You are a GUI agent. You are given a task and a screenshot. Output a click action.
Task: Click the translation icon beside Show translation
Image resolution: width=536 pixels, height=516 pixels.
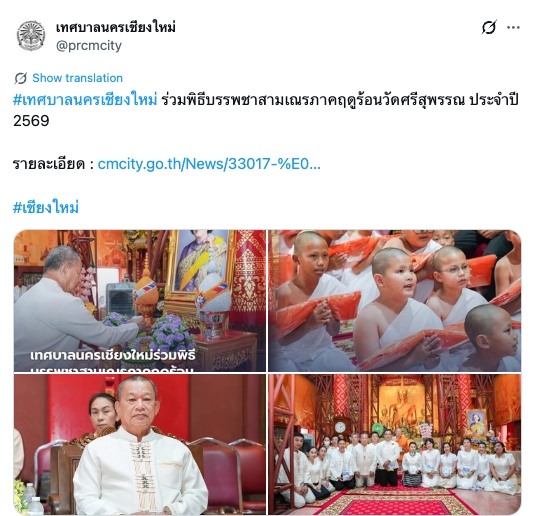[21, 78]
